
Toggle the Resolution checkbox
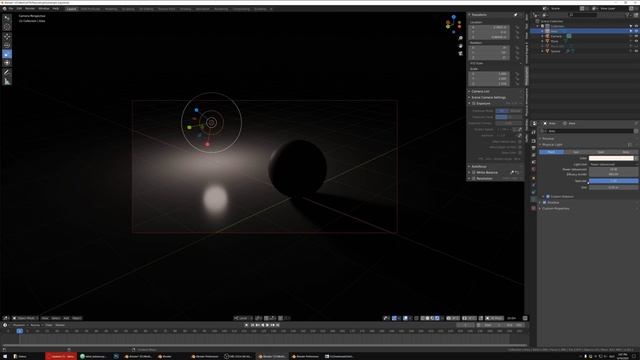point(474,179)
